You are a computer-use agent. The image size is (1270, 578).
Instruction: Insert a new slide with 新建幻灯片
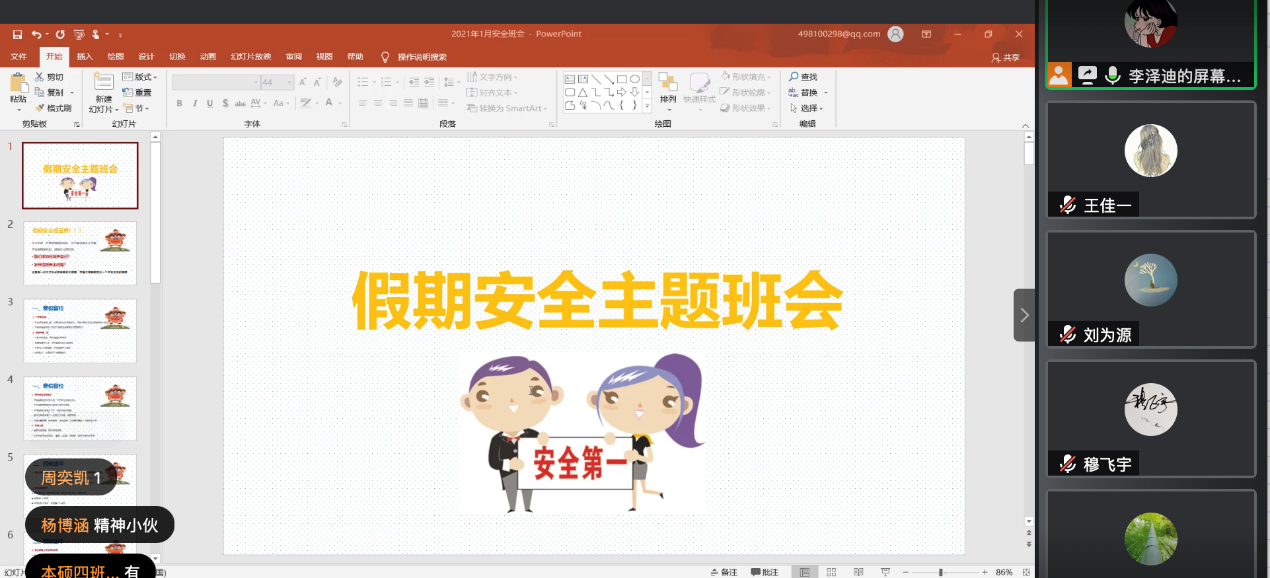coord(103,92)
